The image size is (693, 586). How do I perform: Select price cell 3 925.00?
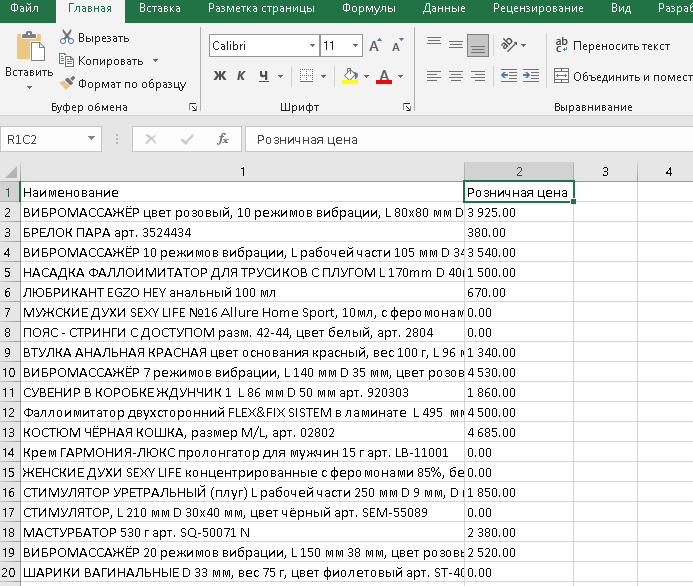click(519, 213)
